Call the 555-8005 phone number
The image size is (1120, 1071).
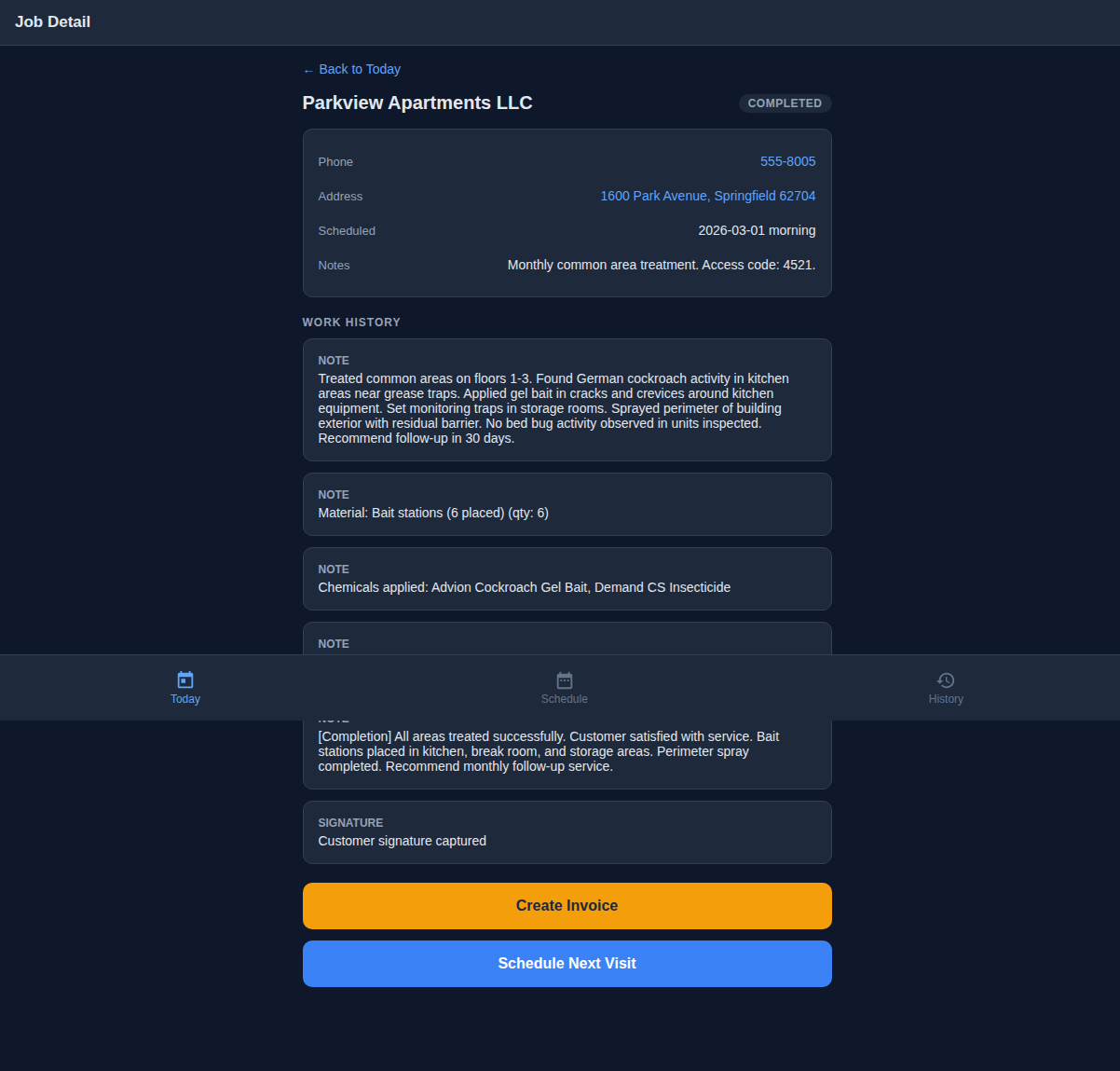point(787,161)
